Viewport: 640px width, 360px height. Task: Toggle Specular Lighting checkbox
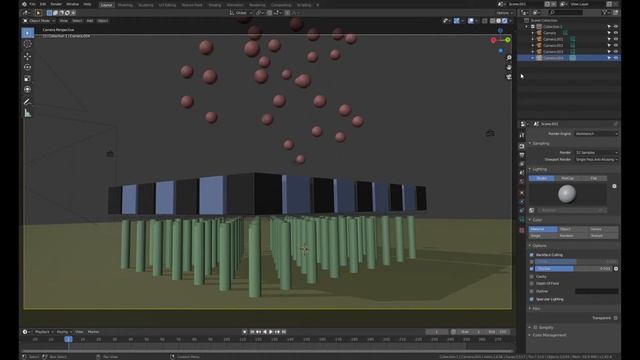pyautogui.click(x=531, y=299)
